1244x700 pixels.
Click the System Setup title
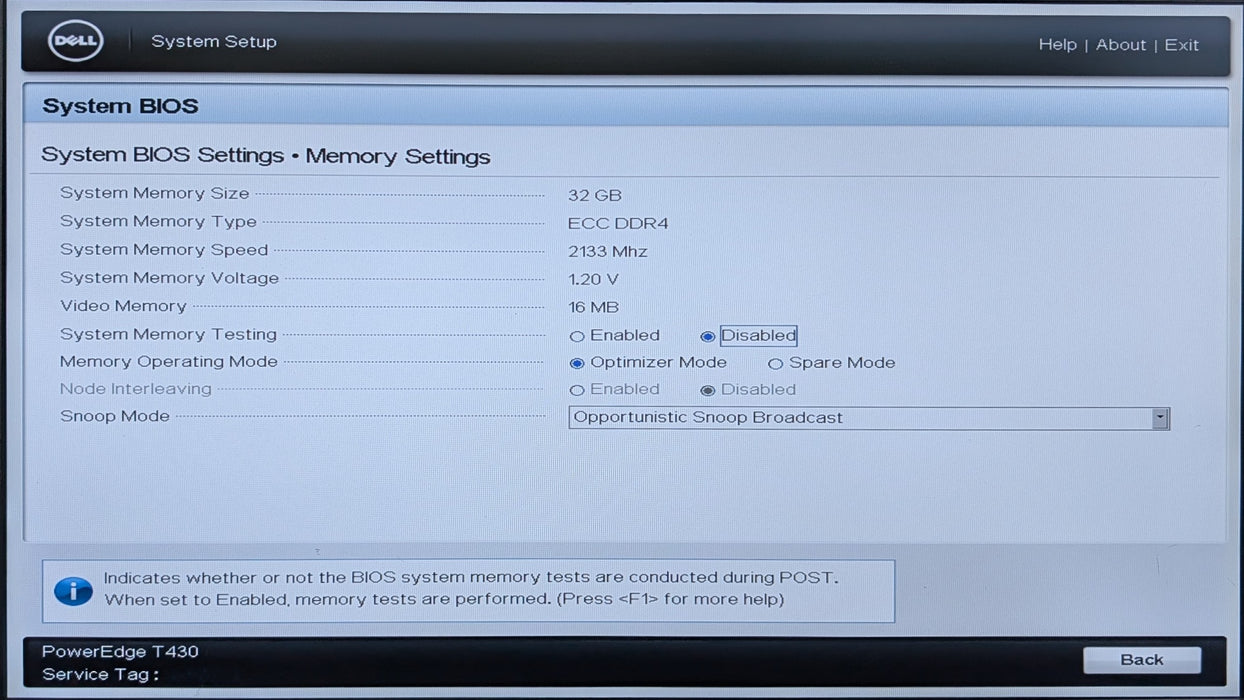[214, 42]
